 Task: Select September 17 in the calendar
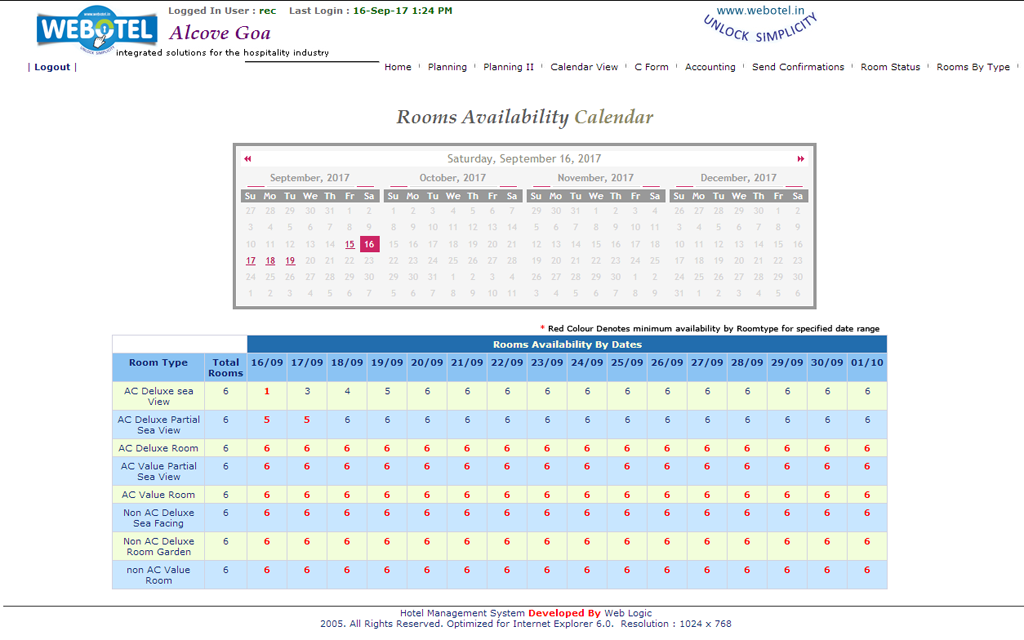(x=251, y=261)
